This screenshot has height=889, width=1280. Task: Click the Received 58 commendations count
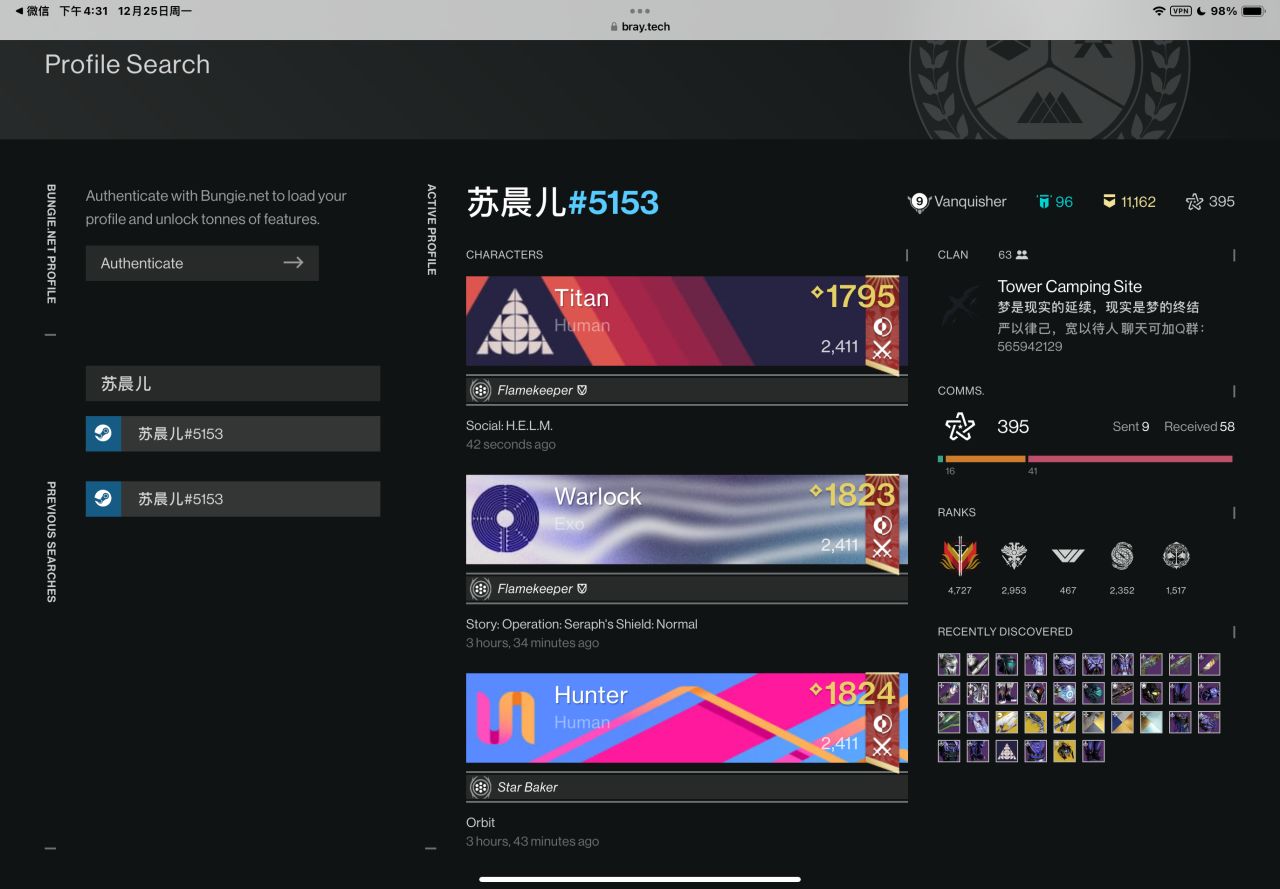coord(1199,427)
